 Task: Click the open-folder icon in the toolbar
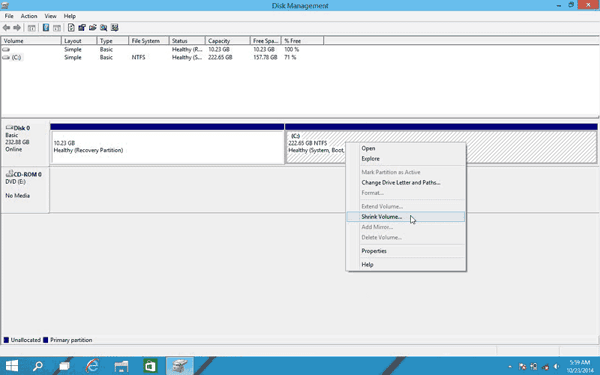pos(93,28)
